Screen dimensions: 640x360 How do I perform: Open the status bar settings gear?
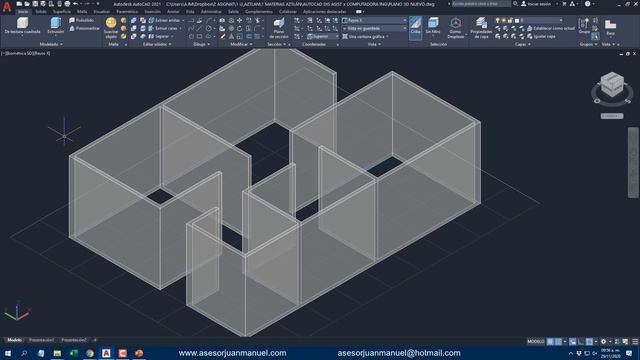pyautogui.click(x=603, y=342)
